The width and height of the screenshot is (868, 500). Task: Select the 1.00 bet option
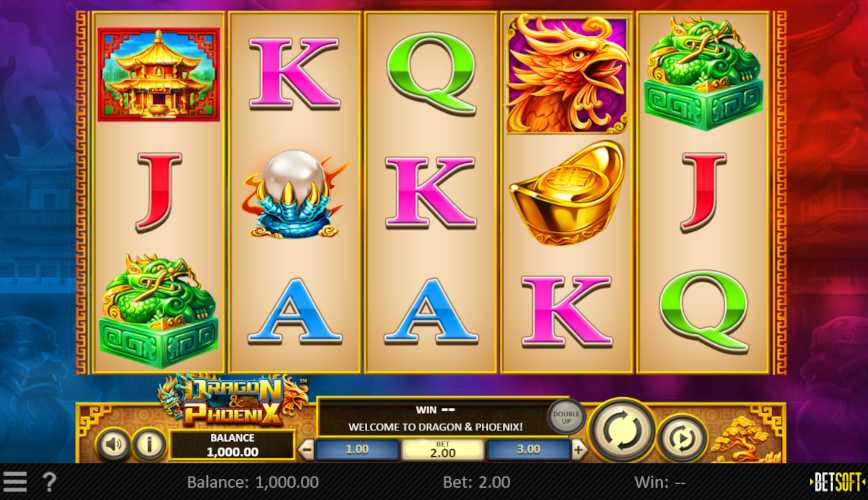click(357, 450)
